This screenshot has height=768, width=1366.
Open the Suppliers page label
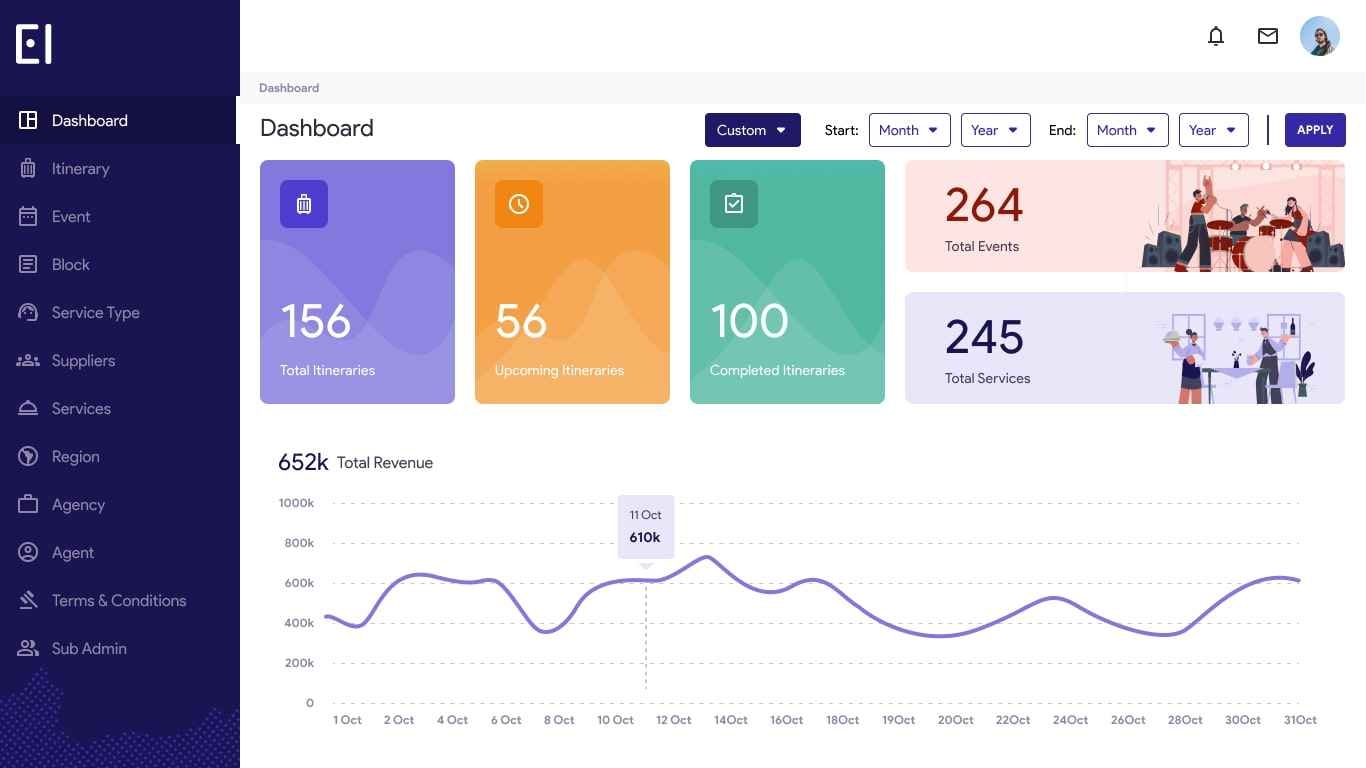point(83,360)
